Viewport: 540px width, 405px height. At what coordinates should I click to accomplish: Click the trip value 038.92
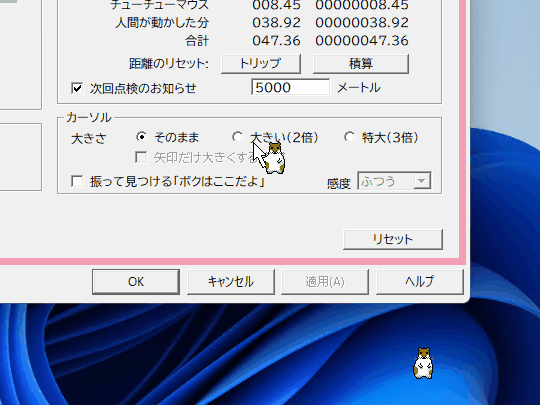(276, 22)
